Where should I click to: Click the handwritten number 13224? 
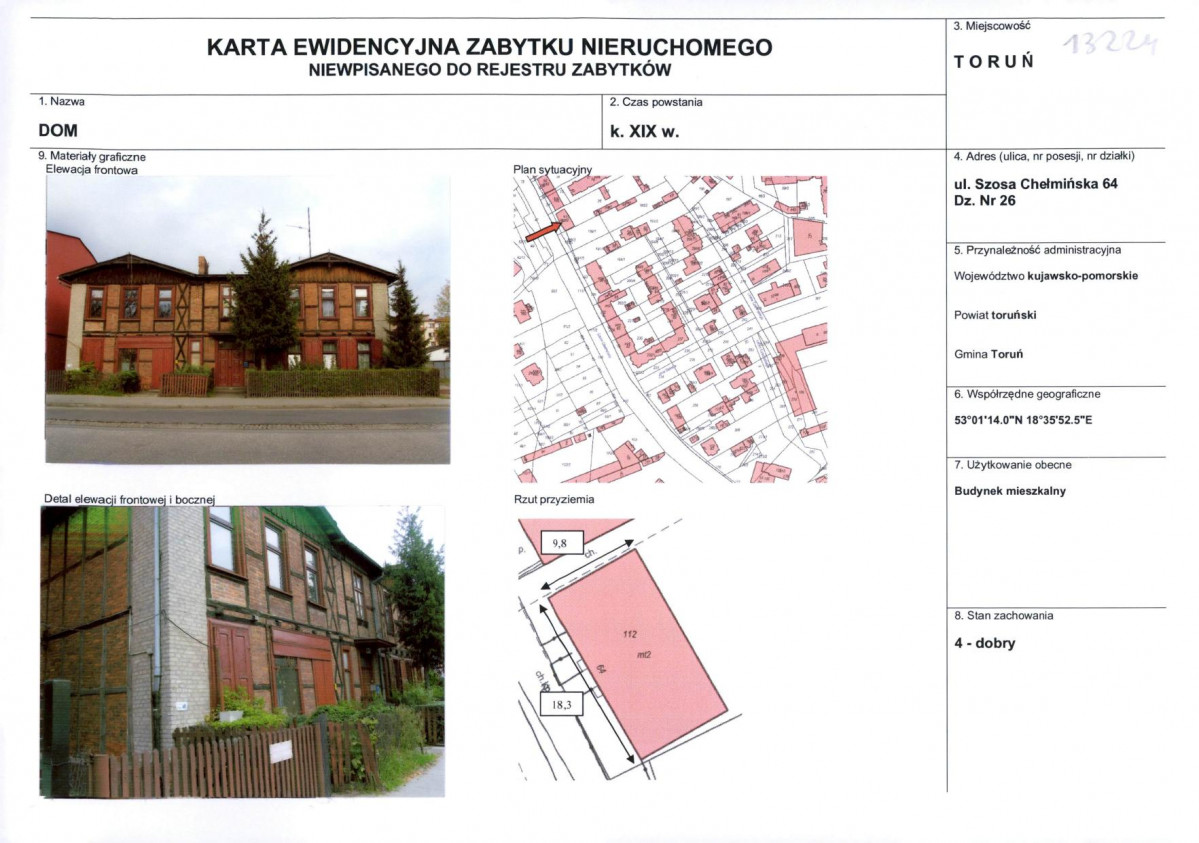coord(1110,44)
